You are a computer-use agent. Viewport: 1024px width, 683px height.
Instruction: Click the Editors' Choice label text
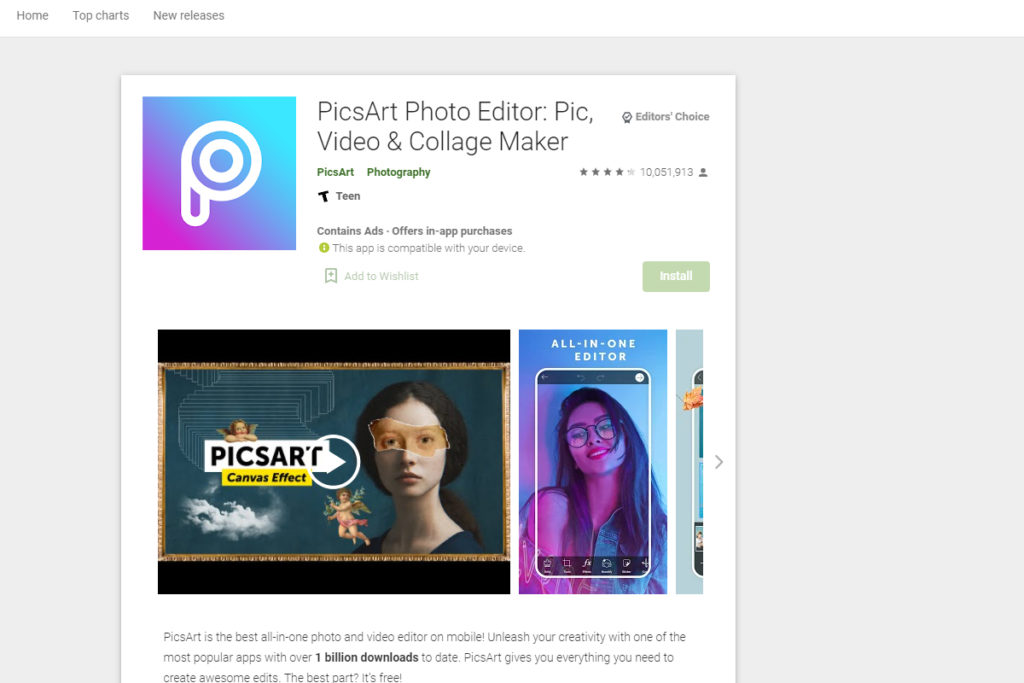pos(673,117)
